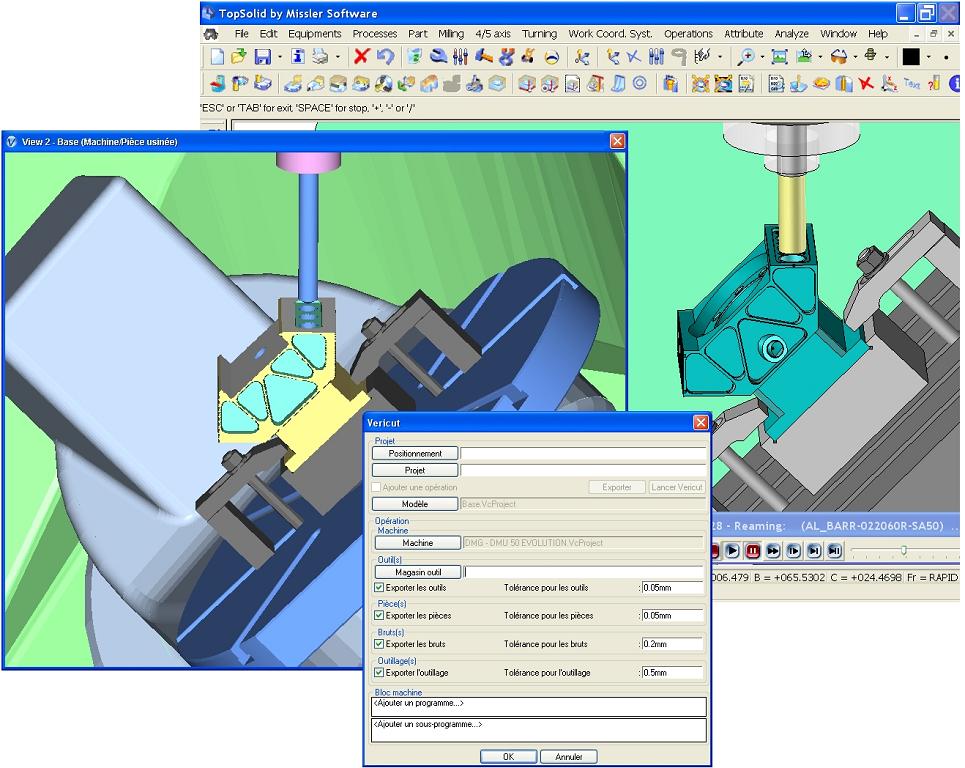Click the Tolérance pour les outils 0.05mm field
Viewport: 965px width, 768px height.
[672, 588]
